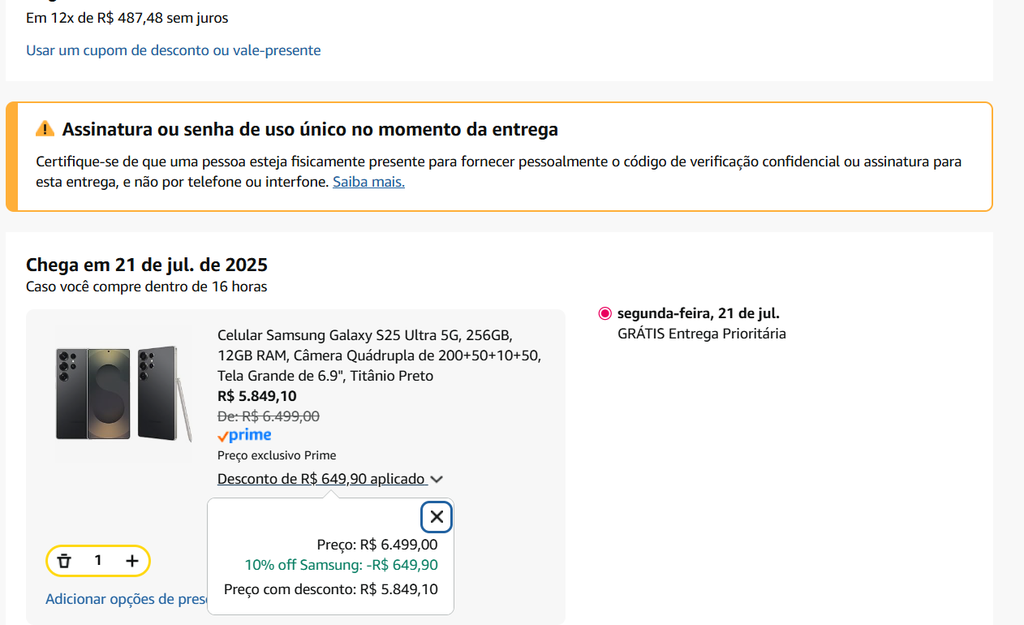Click the 10% off Samsung discount line
The image size is (1024, 625).
click(x=341, y=565)
